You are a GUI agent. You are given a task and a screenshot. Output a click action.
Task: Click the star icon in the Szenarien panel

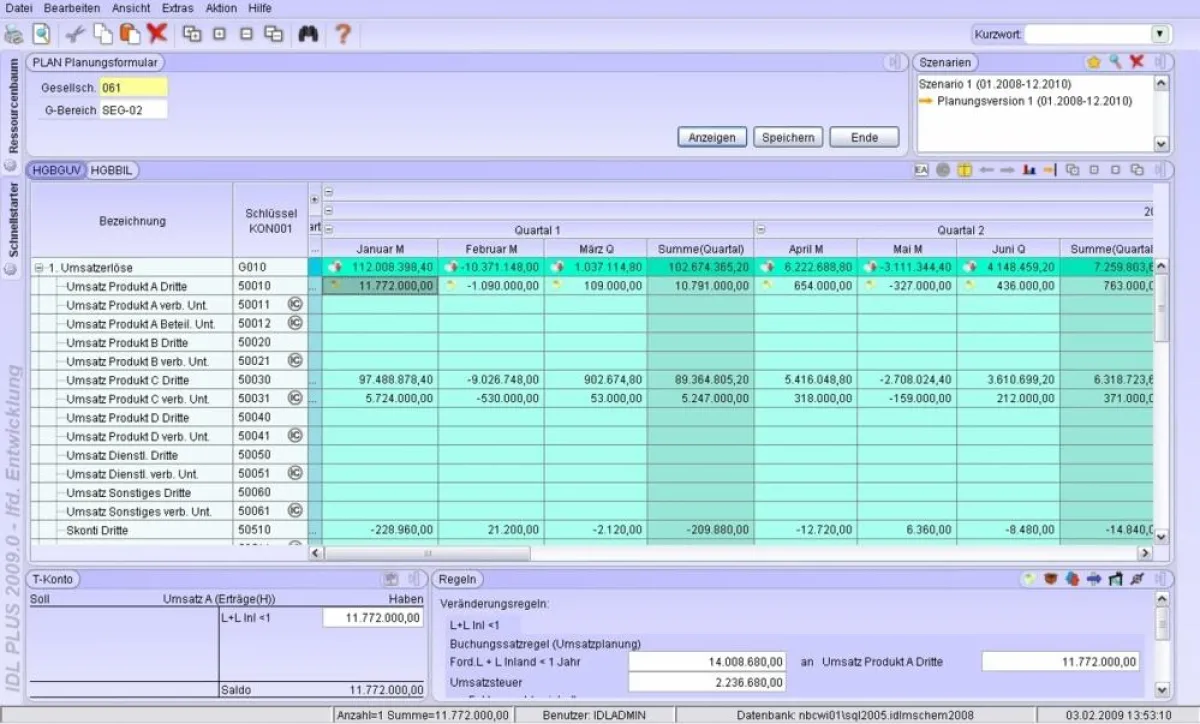[x=1093, y=61]
